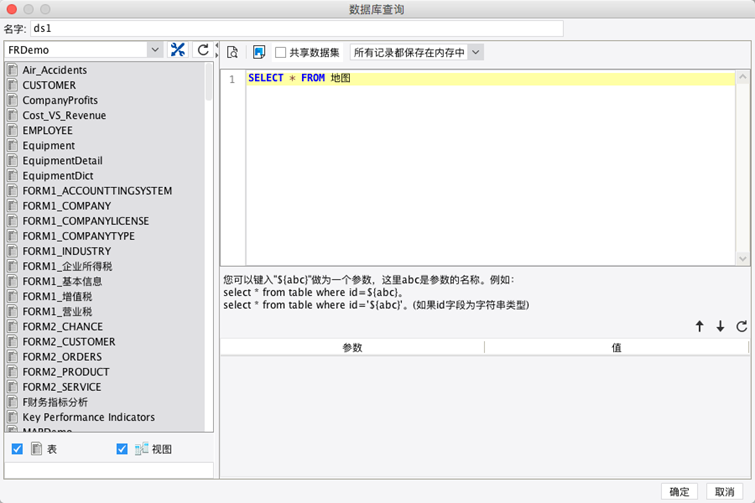
Task: Select the Key Performance Indicators table
Action: [89, 417]
